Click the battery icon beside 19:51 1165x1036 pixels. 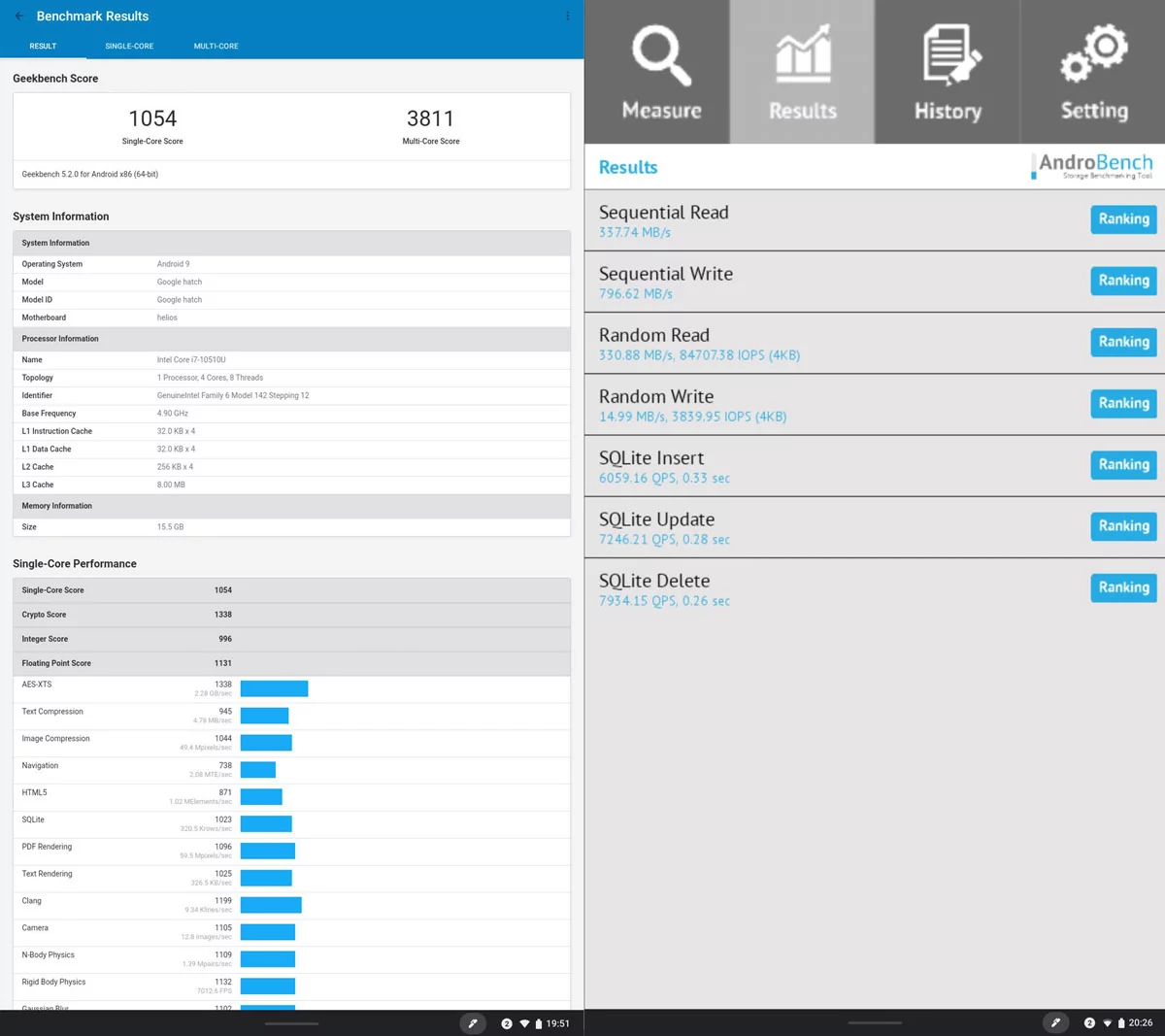pos(539,1023)
